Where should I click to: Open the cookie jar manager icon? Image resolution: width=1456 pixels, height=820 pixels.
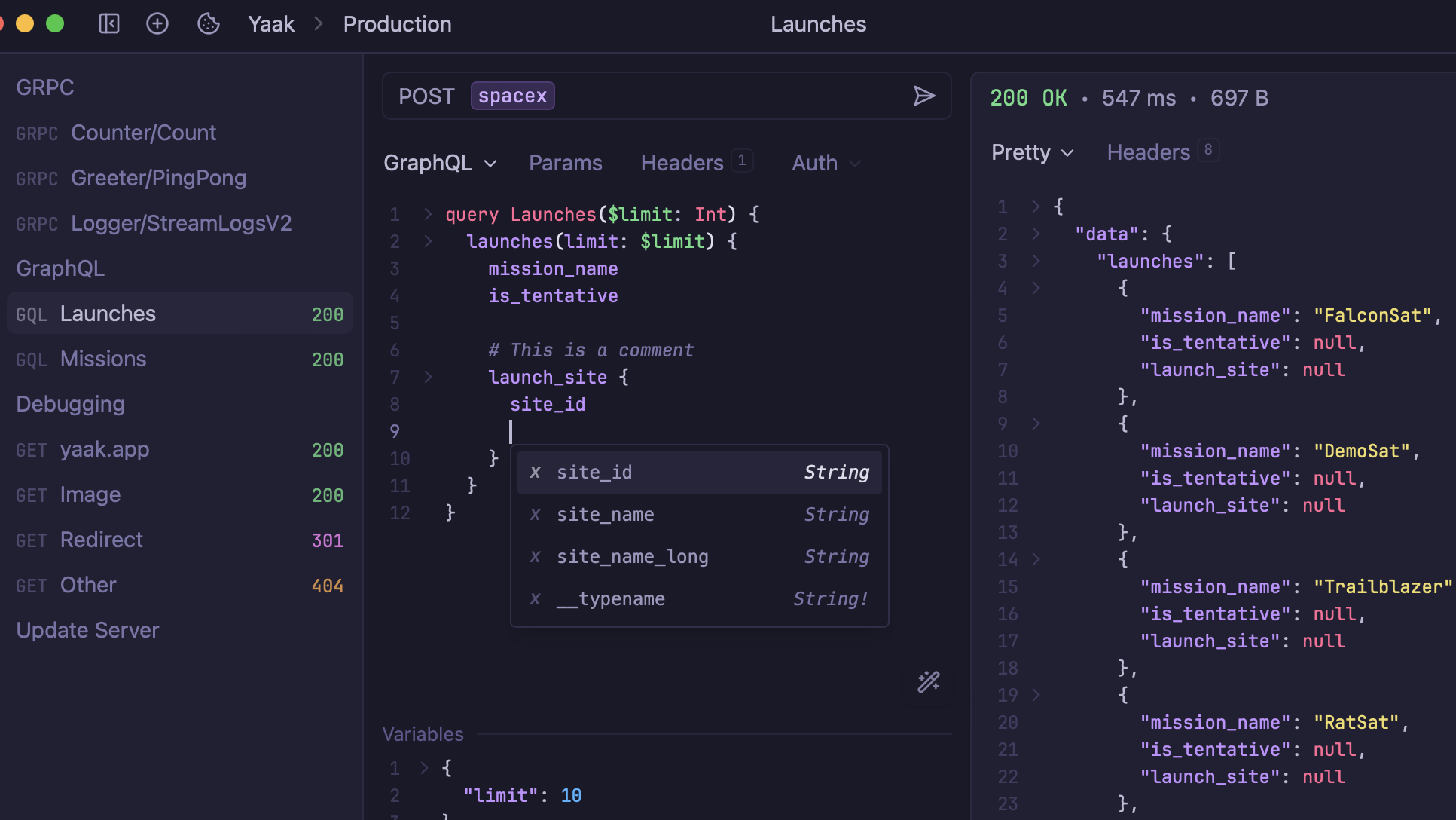pos(209,23)
